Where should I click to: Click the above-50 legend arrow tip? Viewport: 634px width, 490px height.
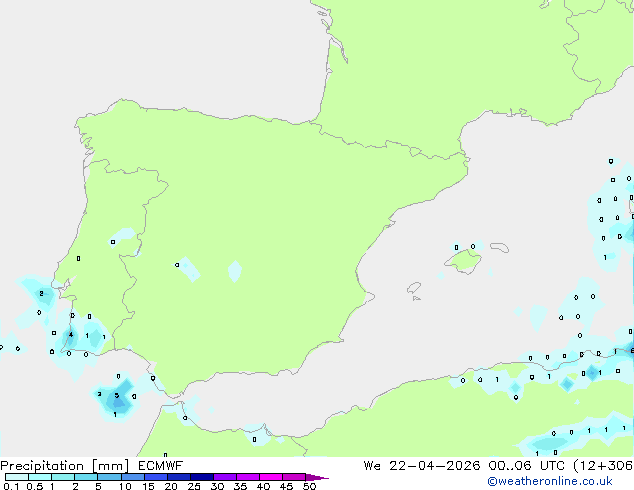click(317, 477)
